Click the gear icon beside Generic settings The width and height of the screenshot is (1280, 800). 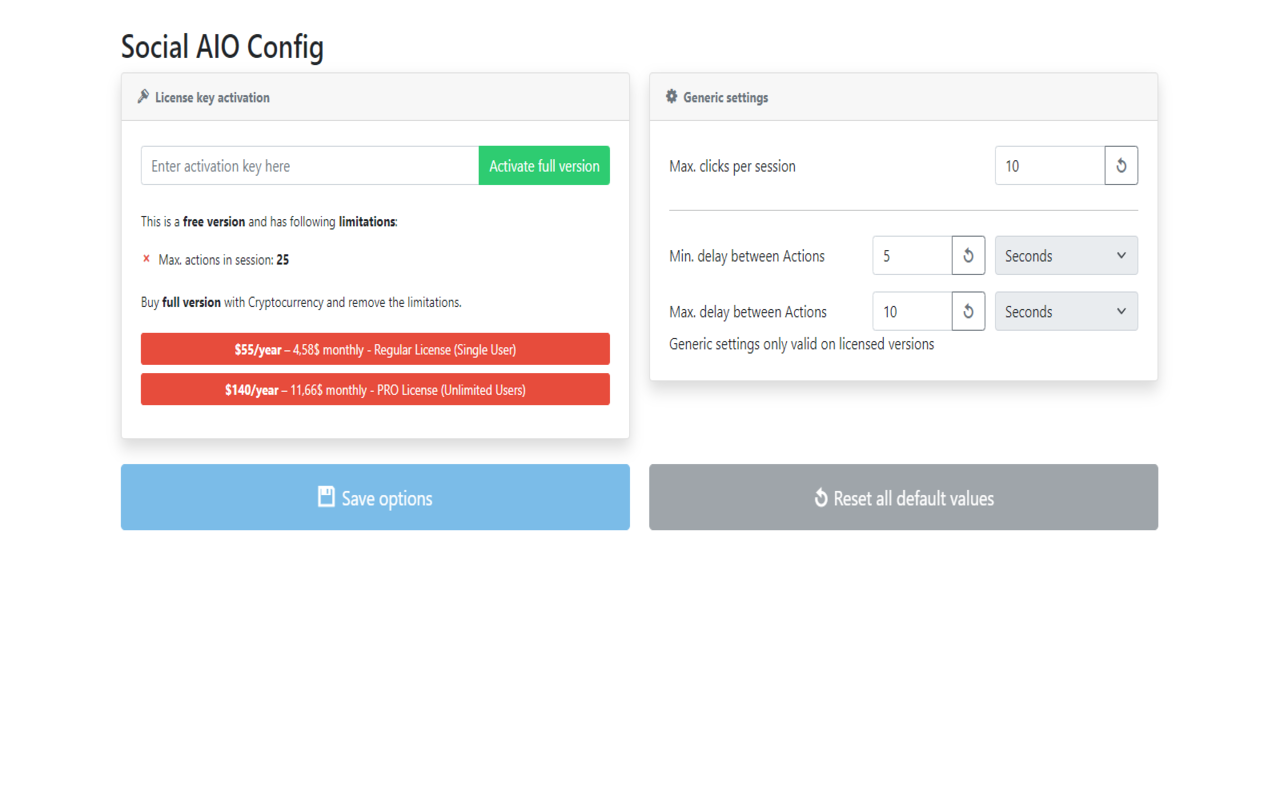[672, 97]
